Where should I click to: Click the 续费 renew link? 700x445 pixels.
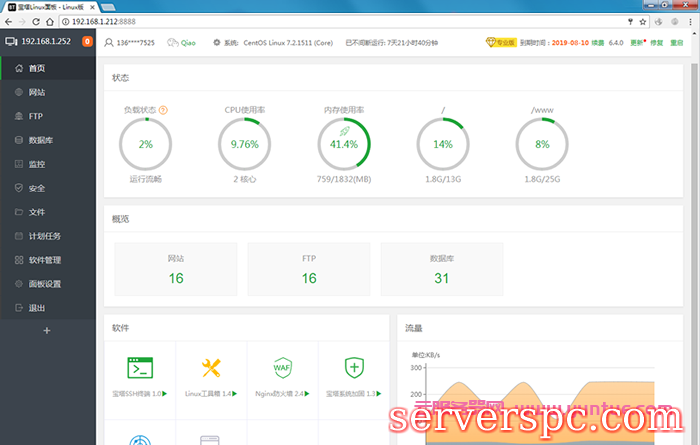pyautogui.click(x=597, y=43)
